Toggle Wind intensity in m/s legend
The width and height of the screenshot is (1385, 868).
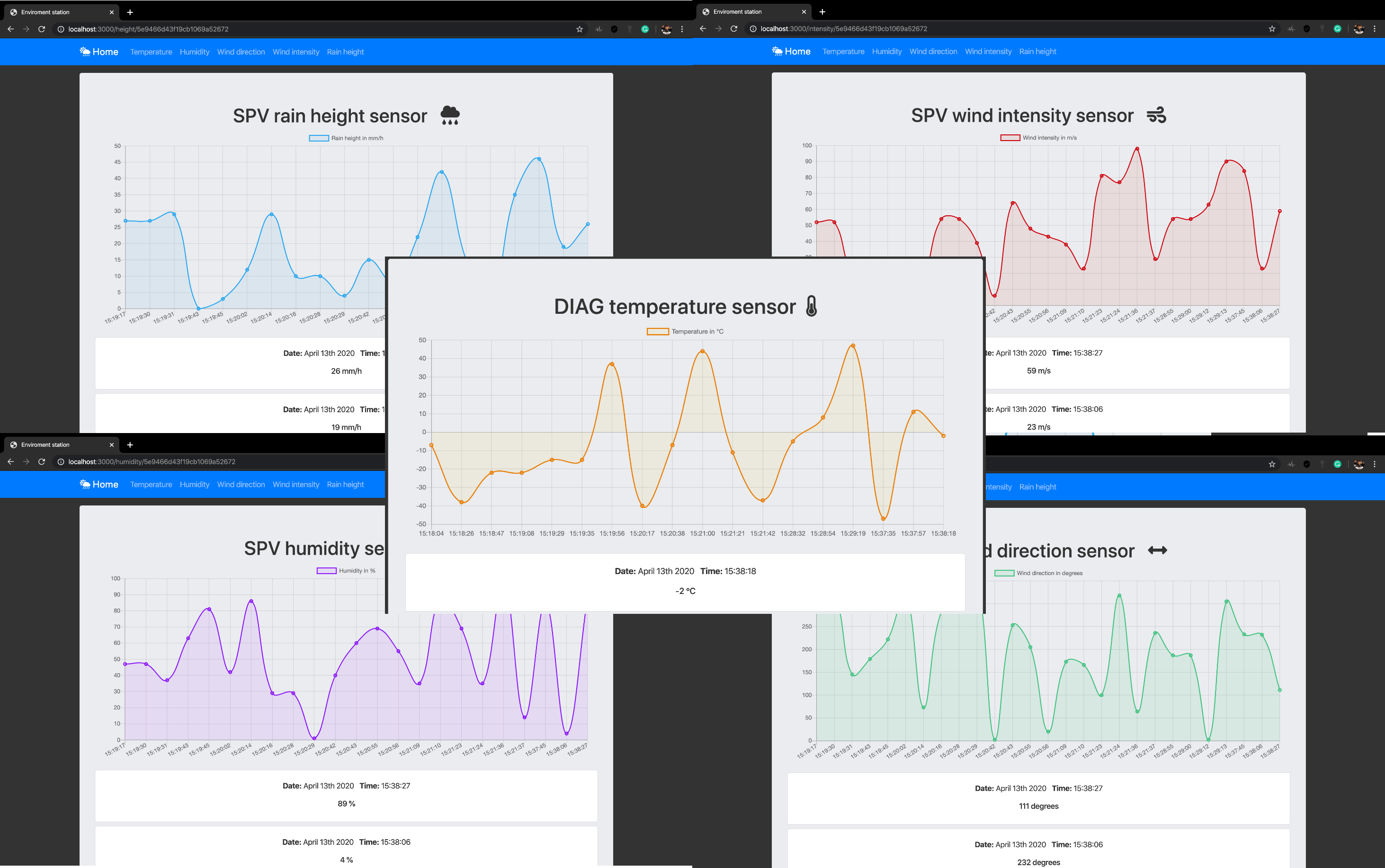1039,138
